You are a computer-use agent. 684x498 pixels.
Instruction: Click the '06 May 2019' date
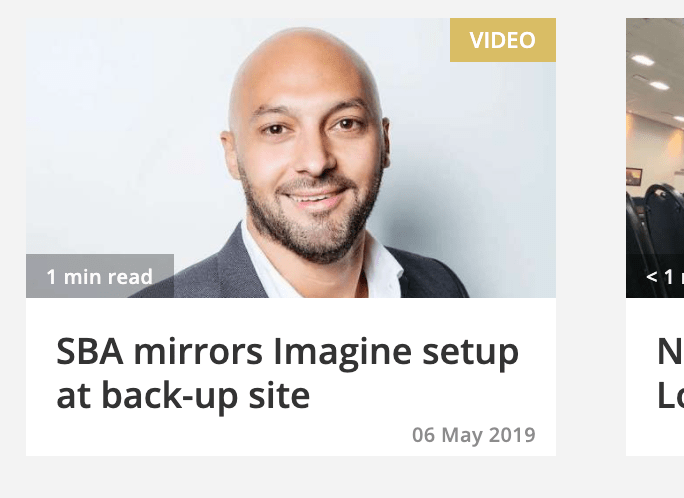coord(474,435)
